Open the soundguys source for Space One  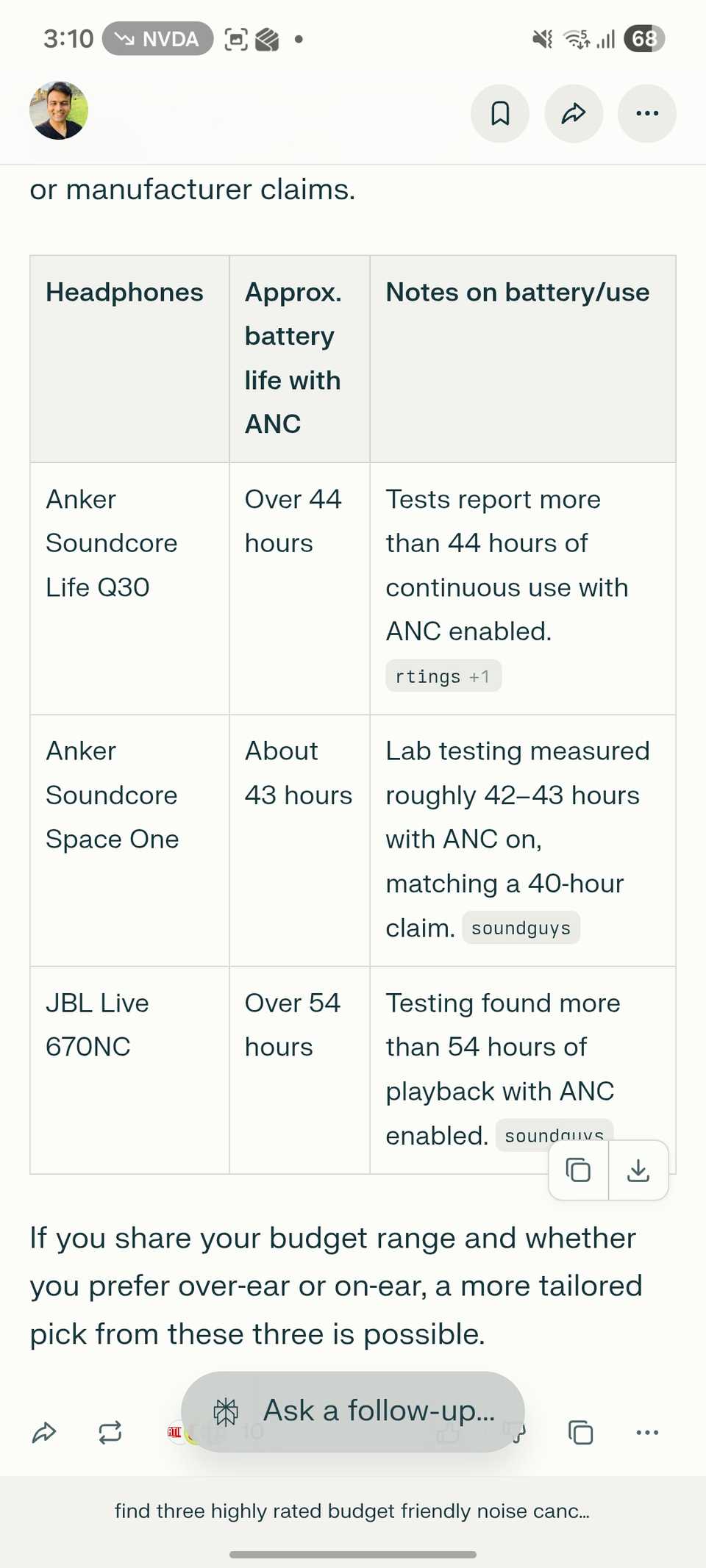521,928
